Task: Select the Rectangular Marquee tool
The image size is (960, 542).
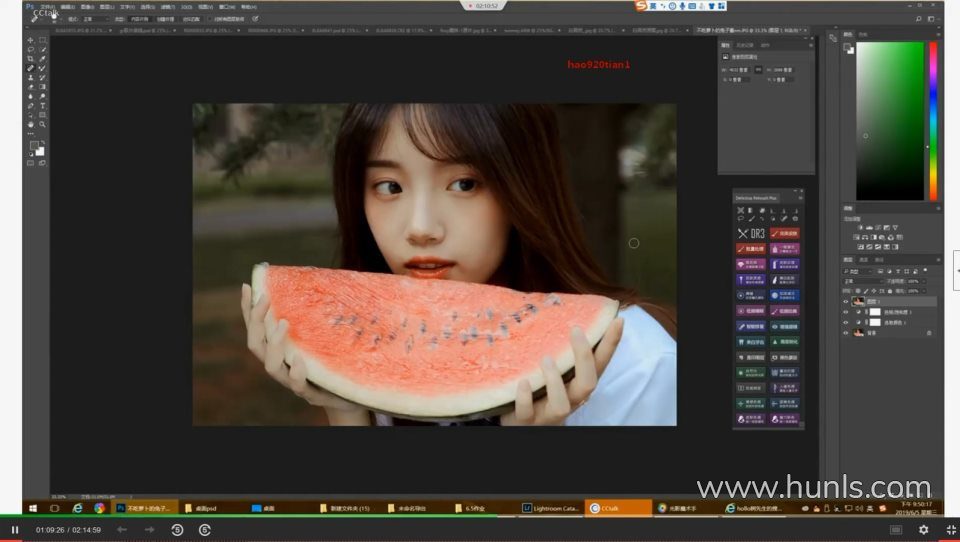Action: click(x=42, y=39)
